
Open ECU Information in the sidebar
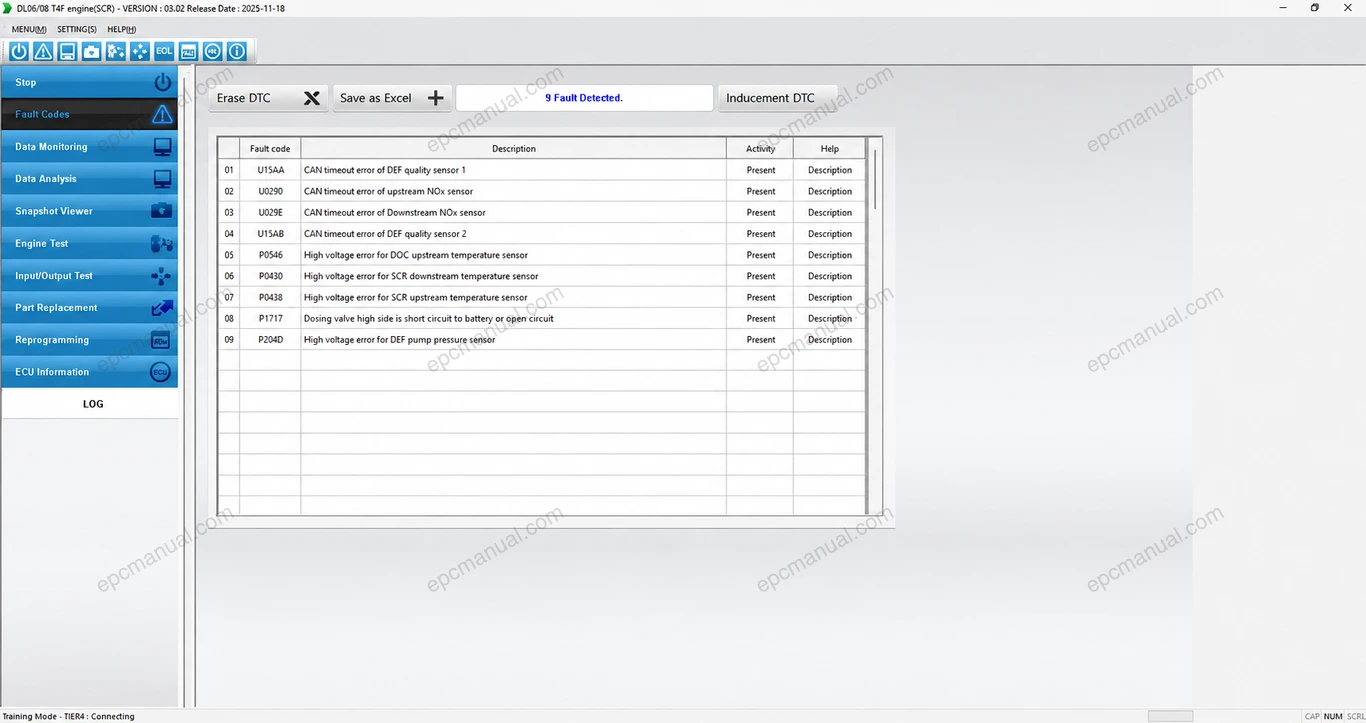[90, 372]
